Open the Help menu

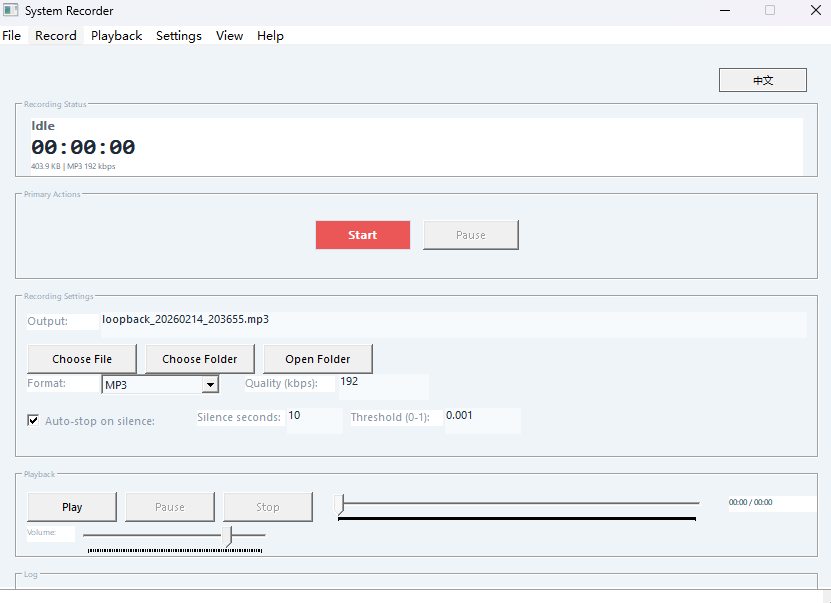click(x=270, y=36)
